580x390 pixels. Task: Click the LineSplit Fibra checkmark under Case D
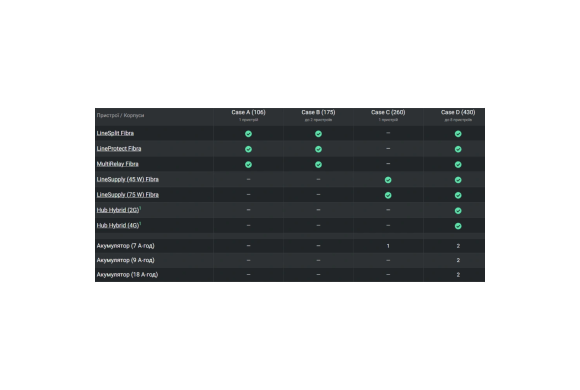pos(458,134)
